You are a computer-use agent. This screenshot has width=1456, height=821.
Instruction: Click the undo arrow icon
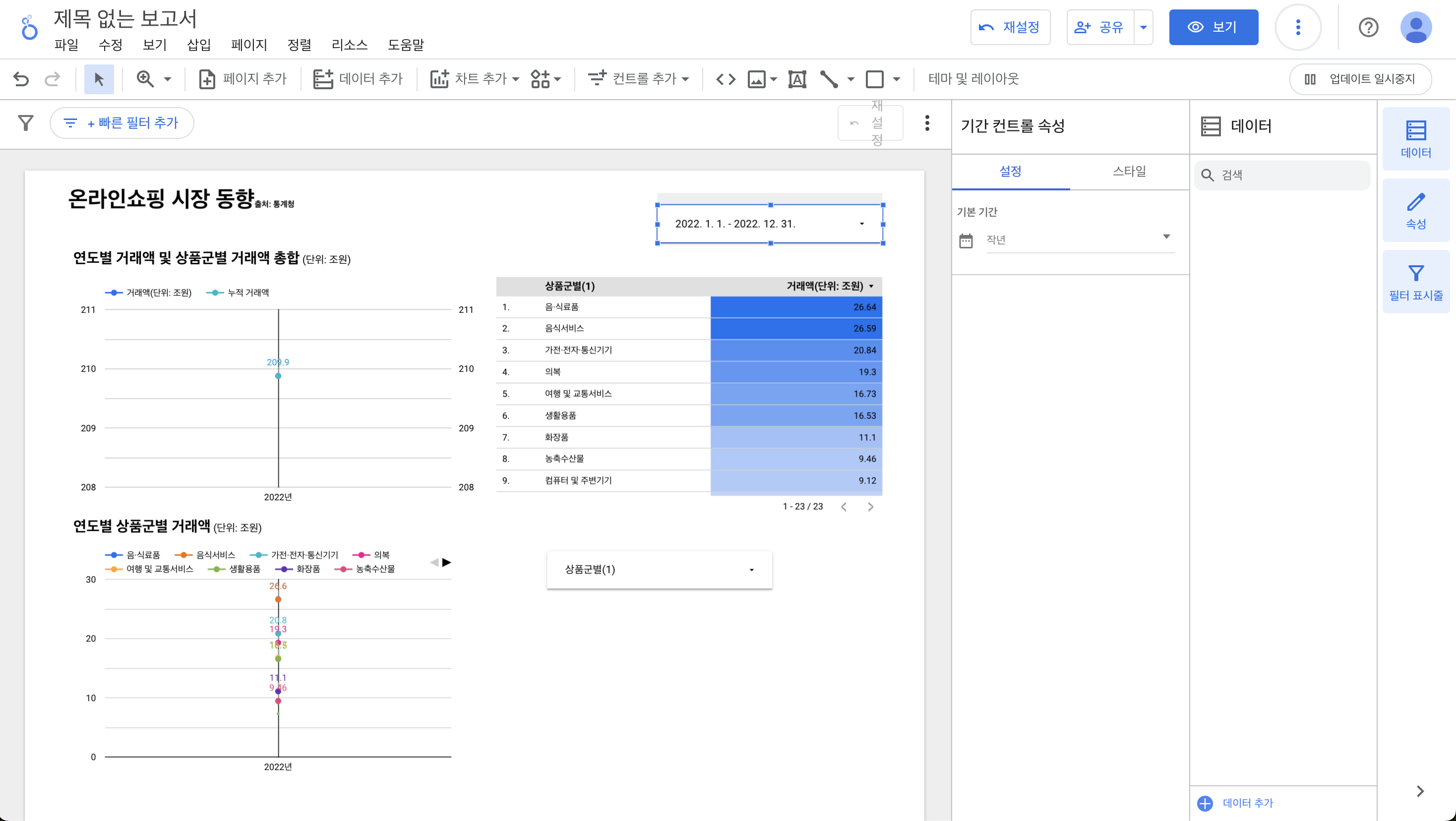click(x=21, y=78)
